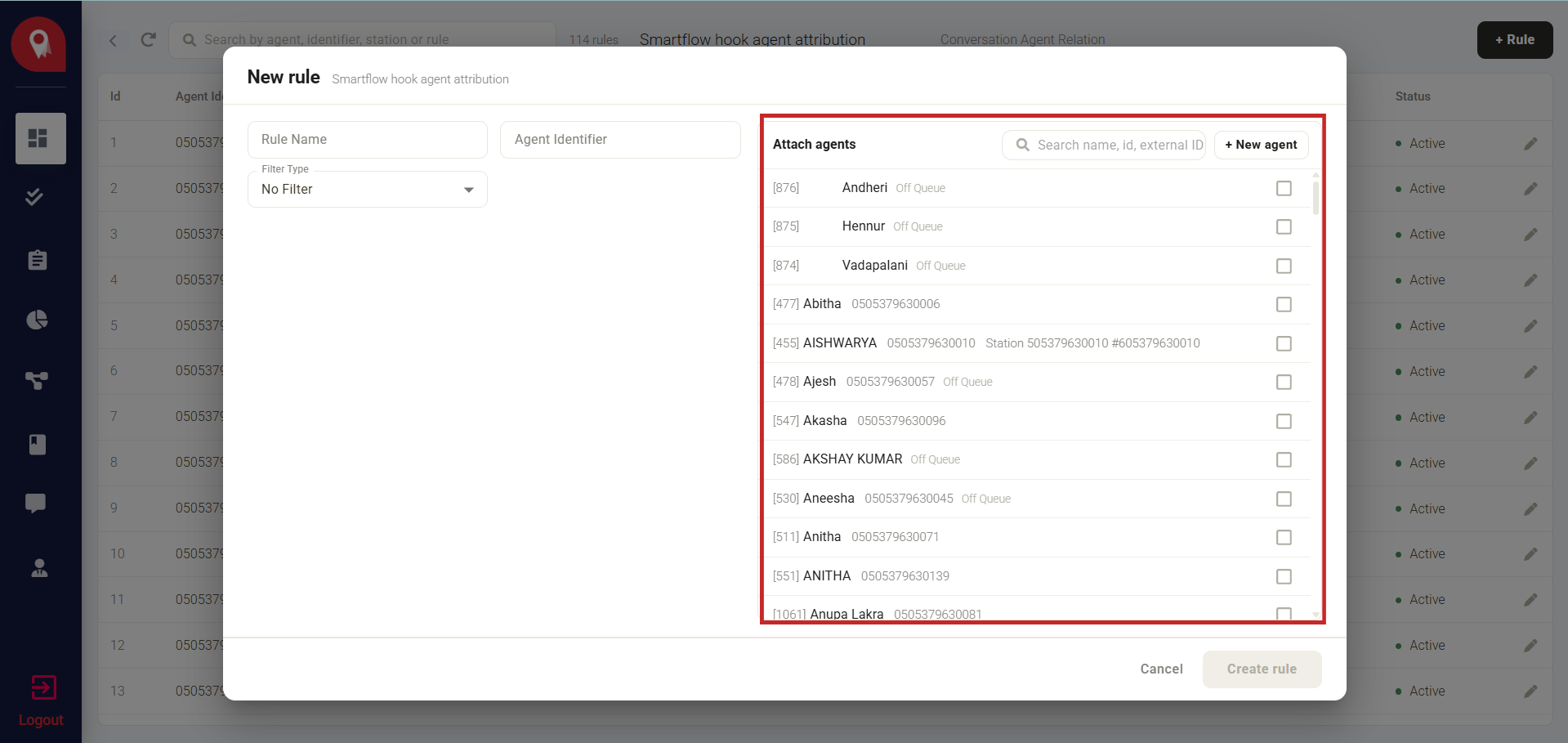The image size is (1568, 743).
Task: Tick the checkbox for agent Akasha
Action: (x=1284, y=421)
